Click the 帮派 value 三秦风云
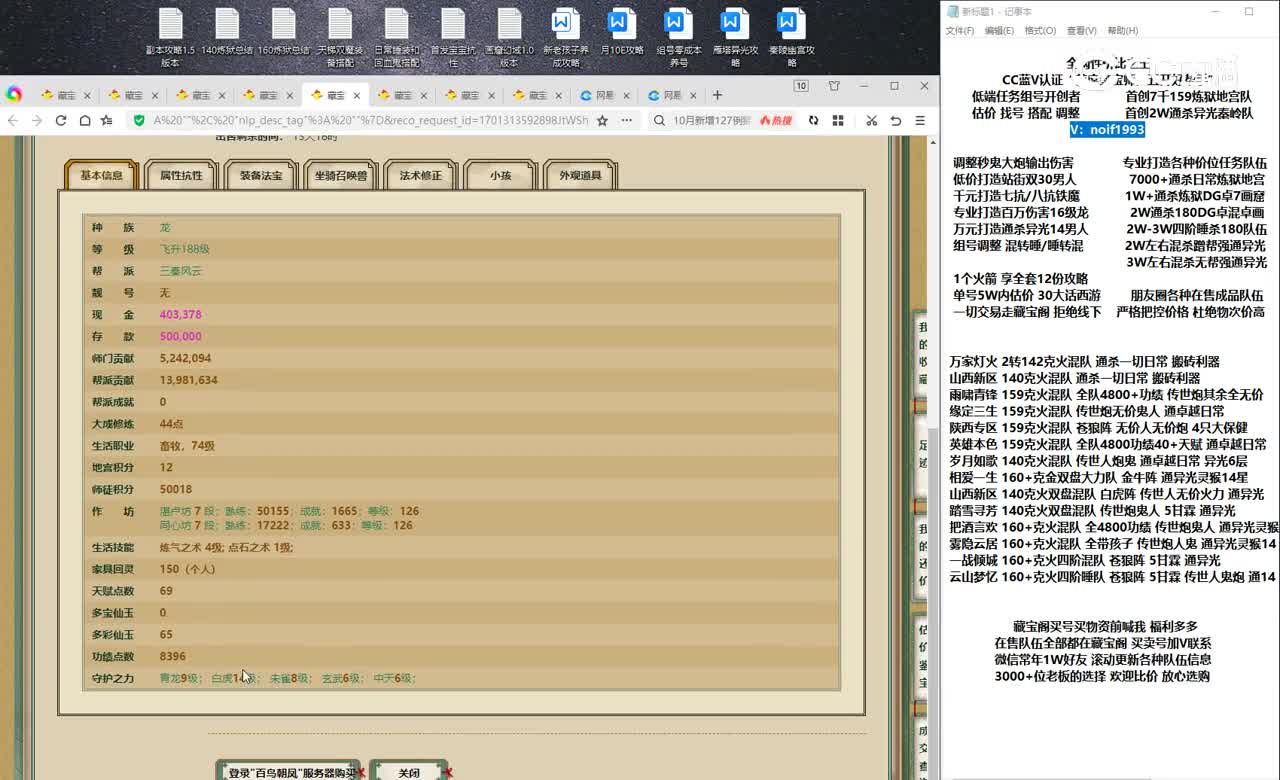Screen dimensions: 1280x780 click(x=181, y=271)
